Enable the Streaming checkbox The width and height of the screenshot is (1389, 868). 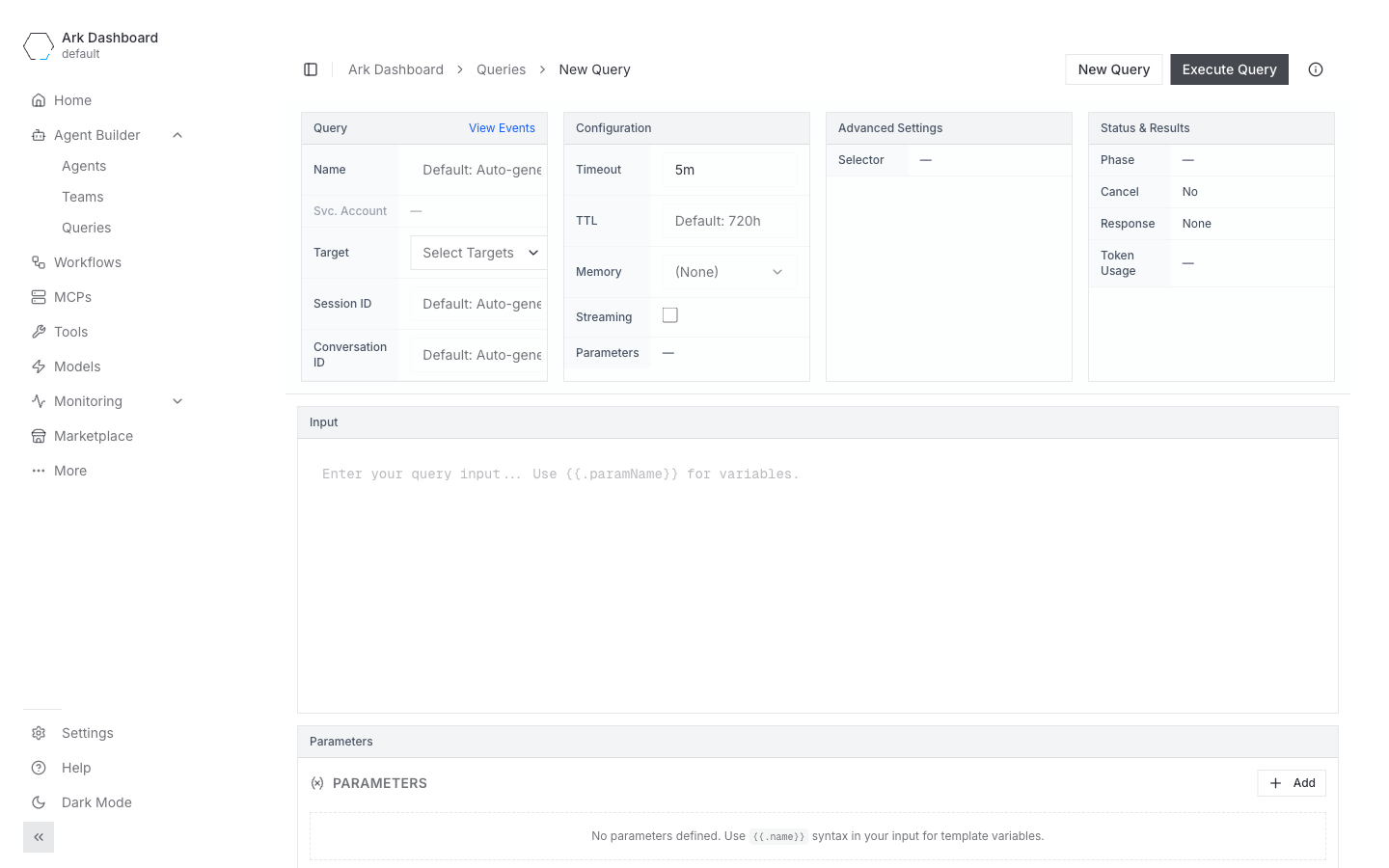click(670, 315)
